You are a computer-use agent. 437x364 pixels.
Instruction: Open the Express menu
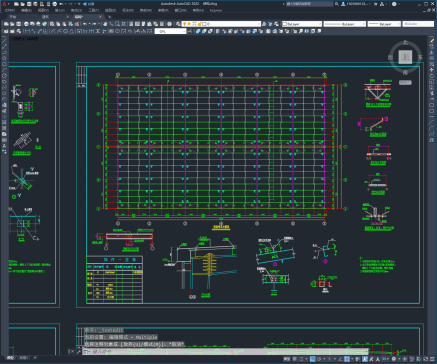[x=216, y=10]
